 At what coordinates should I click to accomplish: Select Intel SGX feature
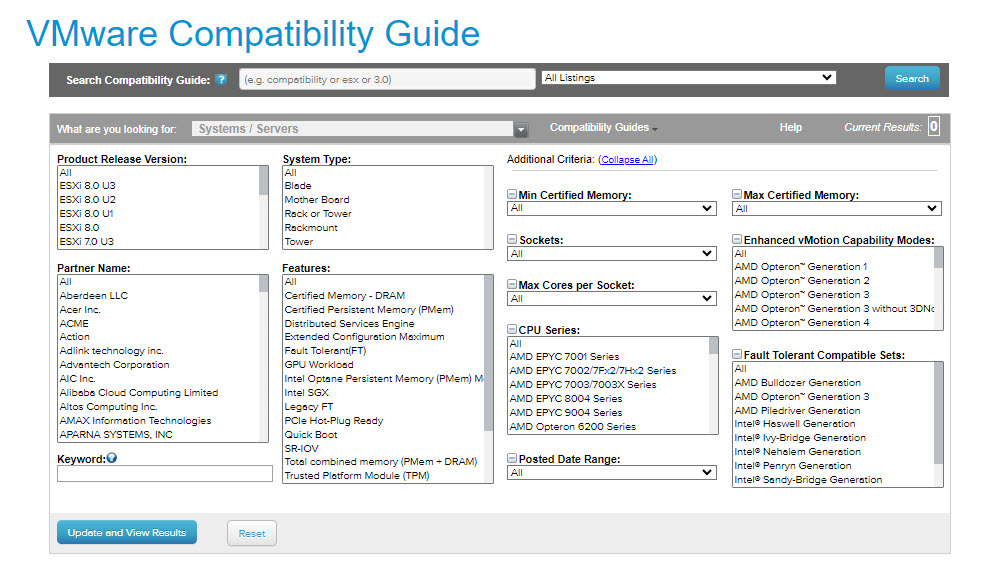coord(306,393)
